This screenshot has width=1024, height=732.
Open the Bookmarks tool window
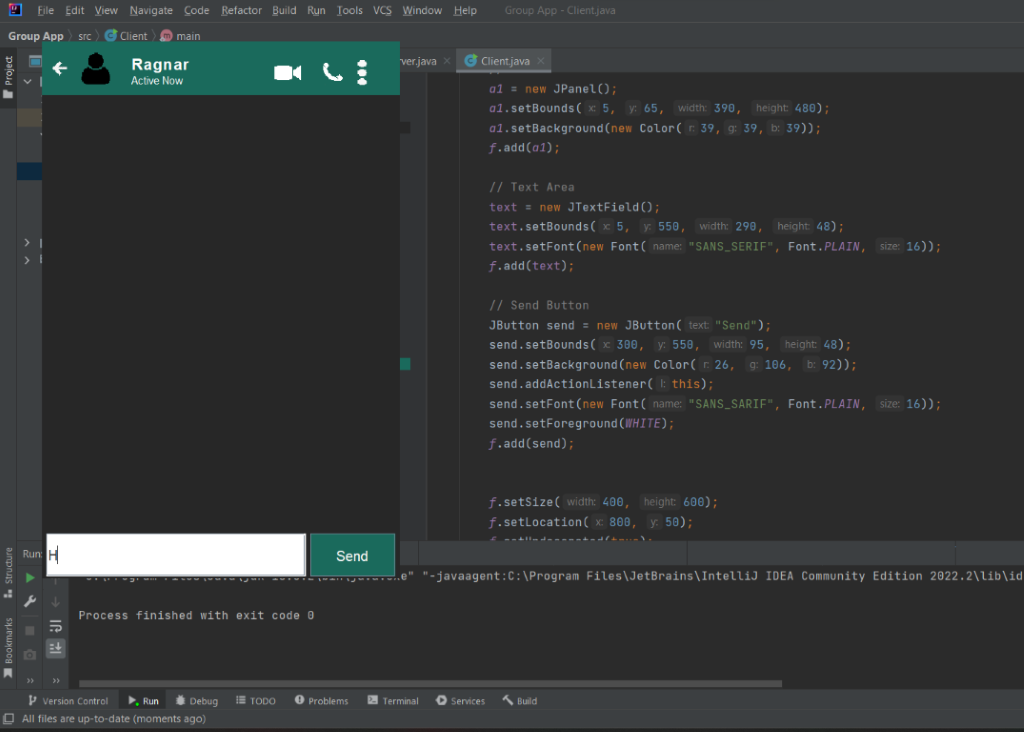click(x=8, y=648)
